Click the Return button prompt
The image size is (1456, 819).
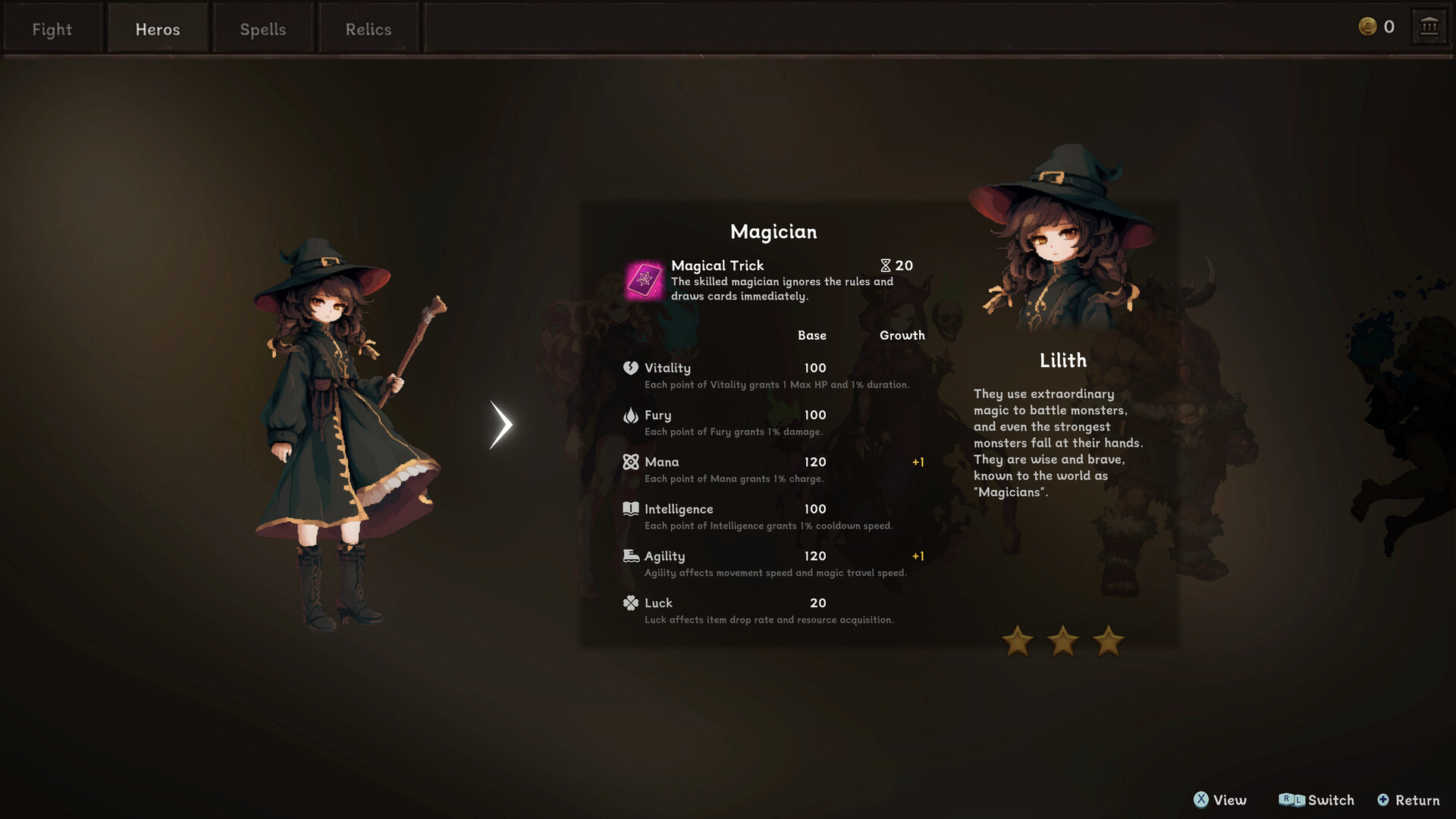click(1408, 800)
